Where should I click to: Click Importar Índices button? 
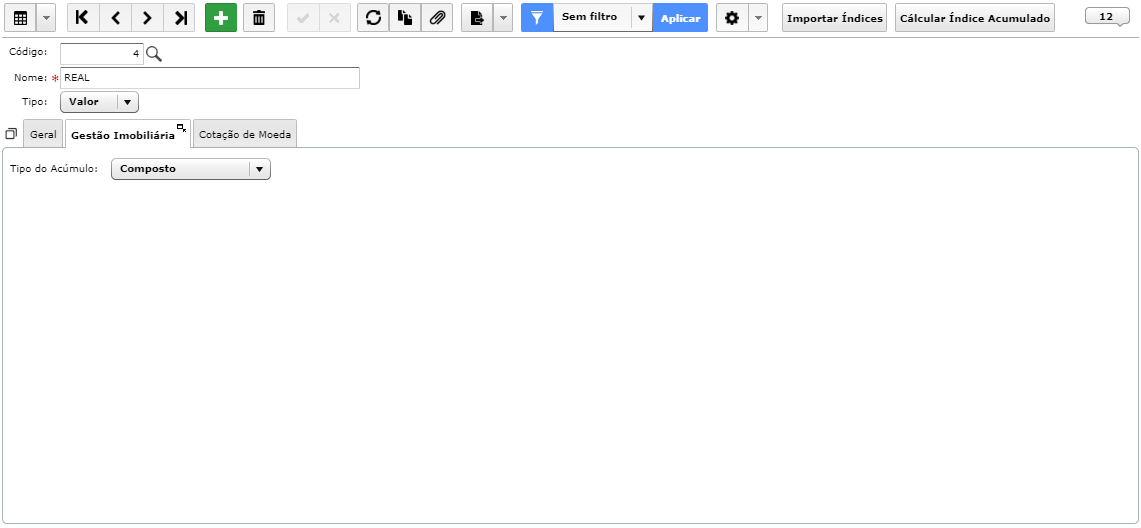(835, 18)
